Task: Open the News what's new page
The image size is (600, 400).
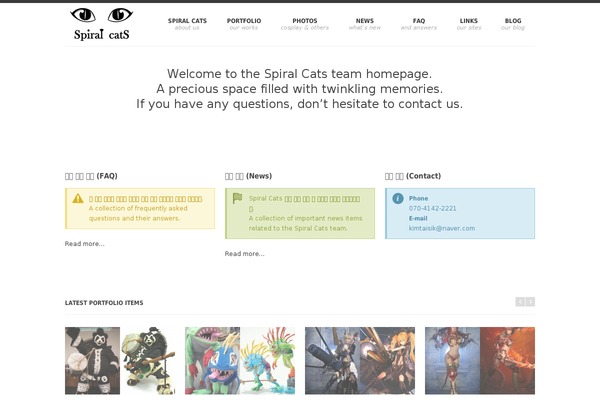Action: pyautogui.click(x=365, y=24)
